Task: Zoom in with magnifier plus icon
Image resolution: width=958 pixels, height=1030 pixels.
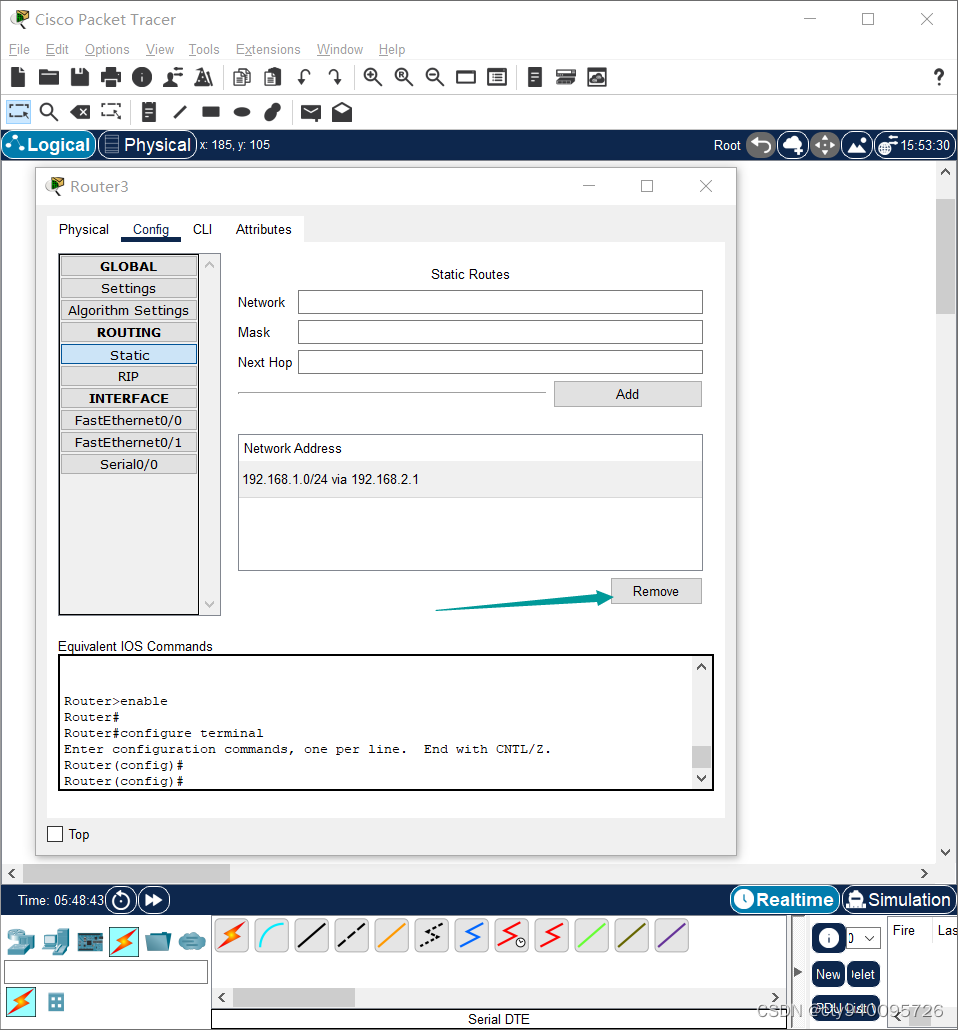Action: (x=373, y=78)
